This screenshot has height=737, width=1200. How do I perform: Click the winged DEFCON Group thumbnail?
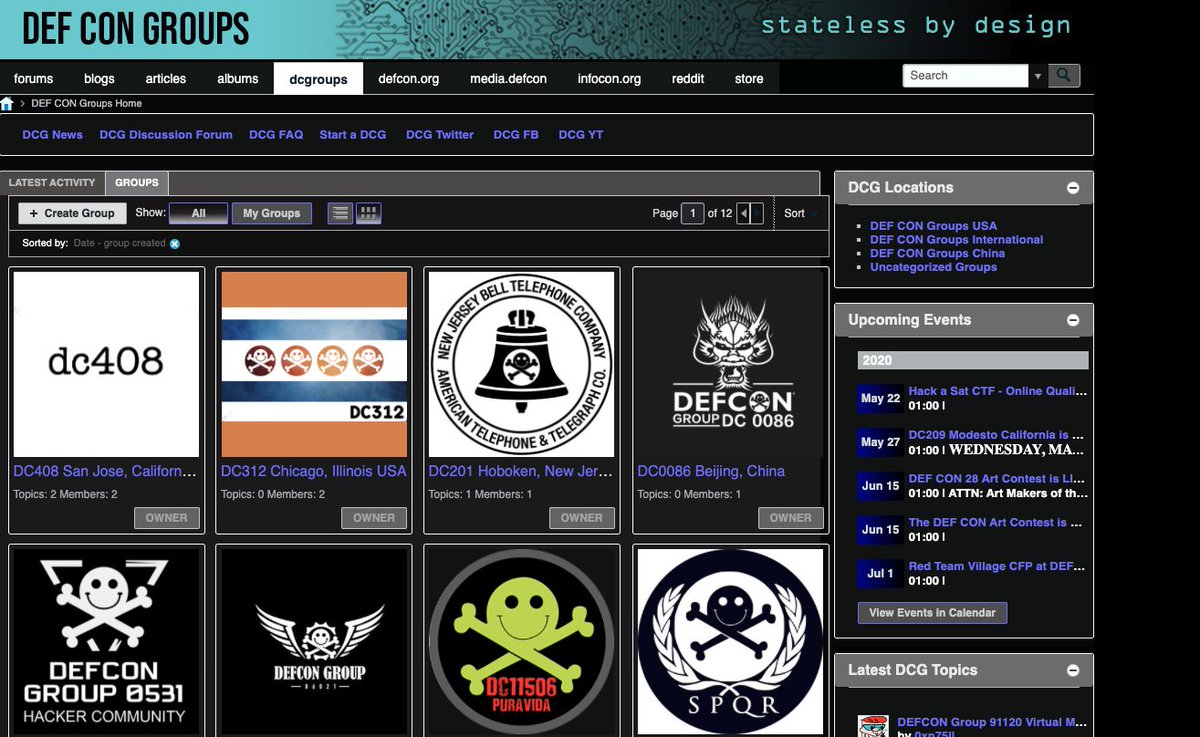coord(314,642)
